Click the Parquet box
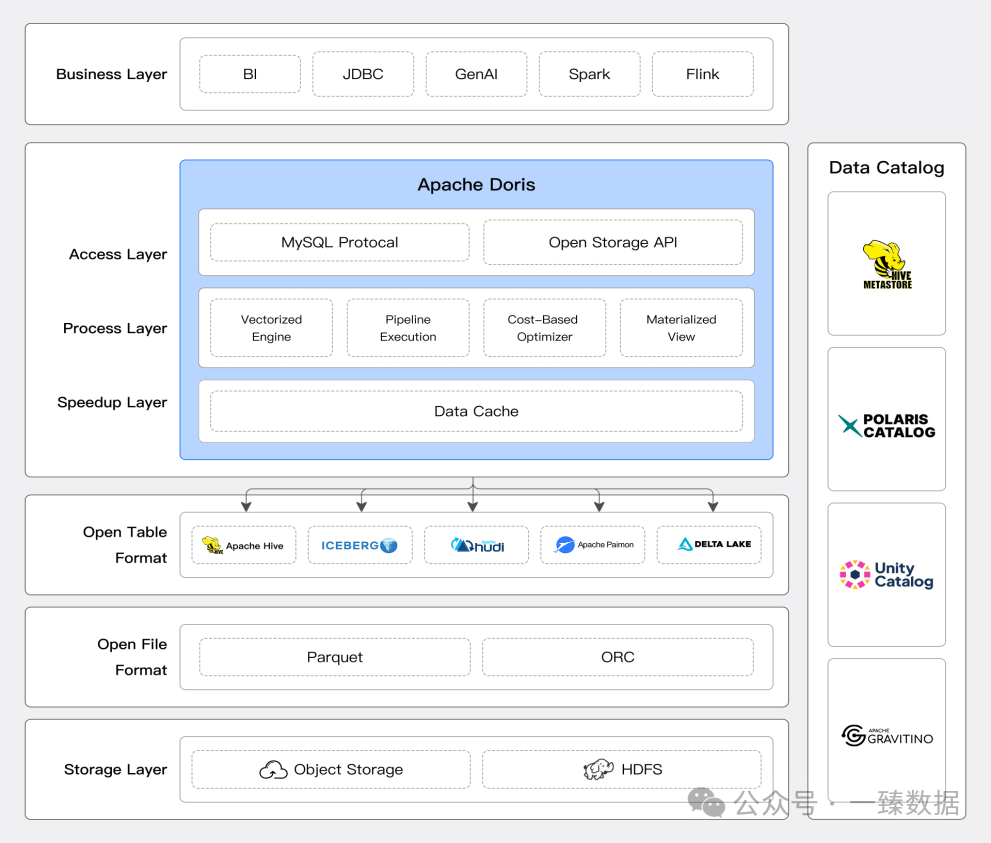Viewport: 991px width, 843px height. pos(334,657)
